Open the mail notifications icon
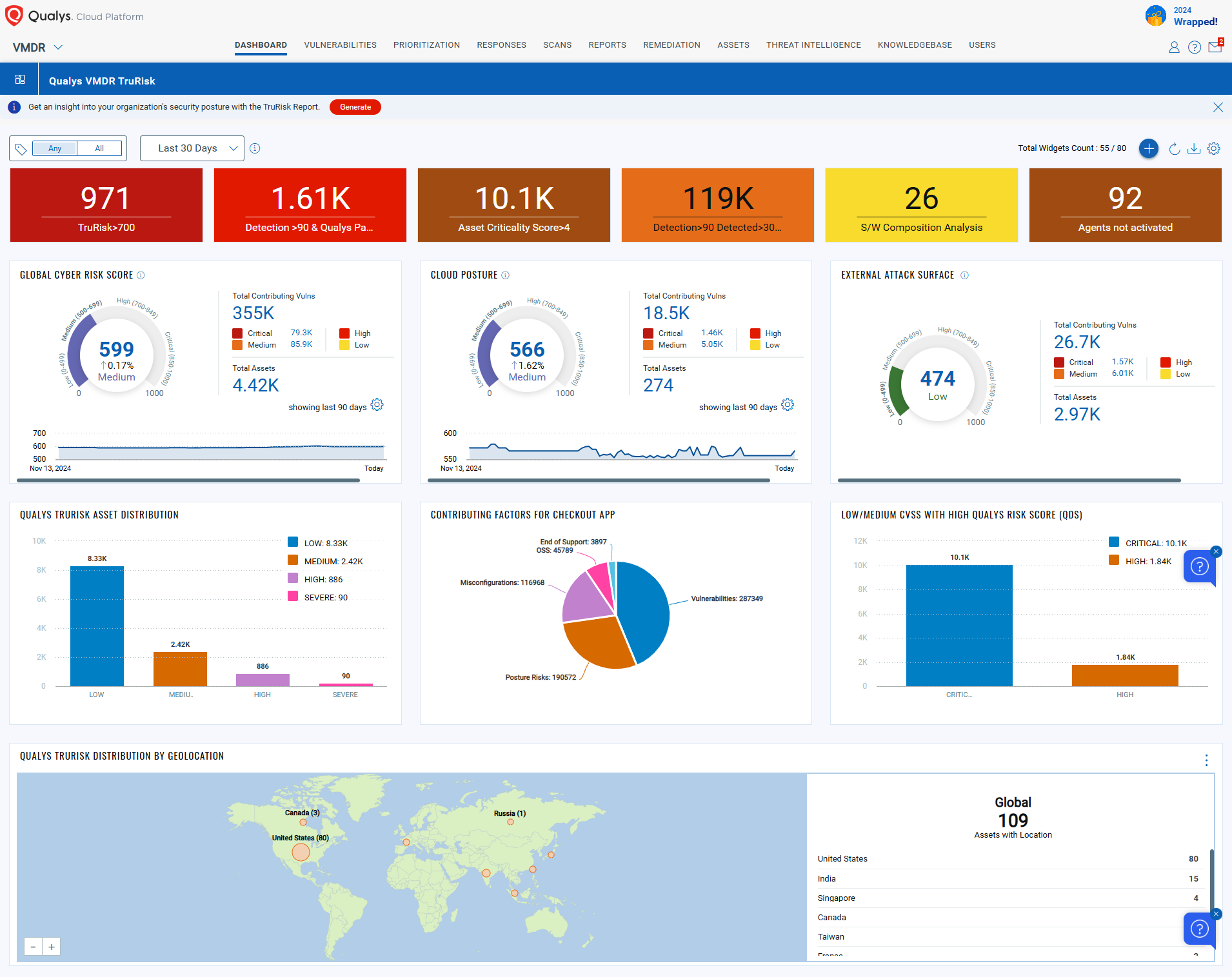This screenshot has height=977, width=1232. 1215,47
